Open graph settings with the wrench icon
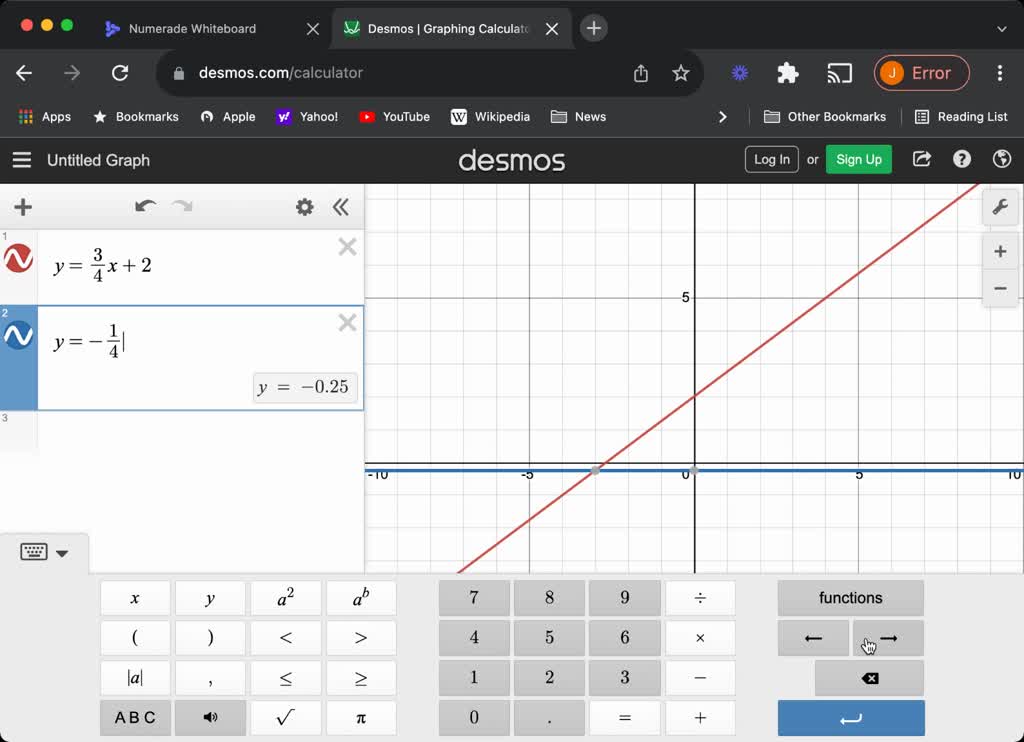The image size is (1024, 742). coord(1001,207)
